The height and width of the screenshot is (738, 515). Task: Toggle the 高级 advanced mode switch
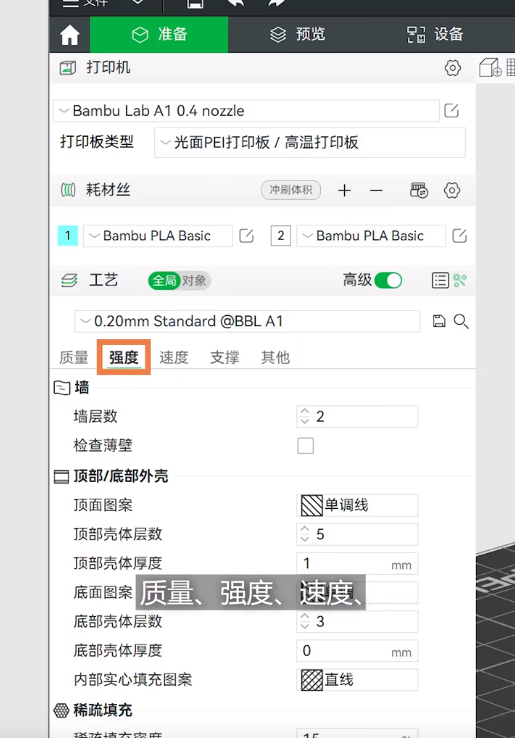(388, 281)
